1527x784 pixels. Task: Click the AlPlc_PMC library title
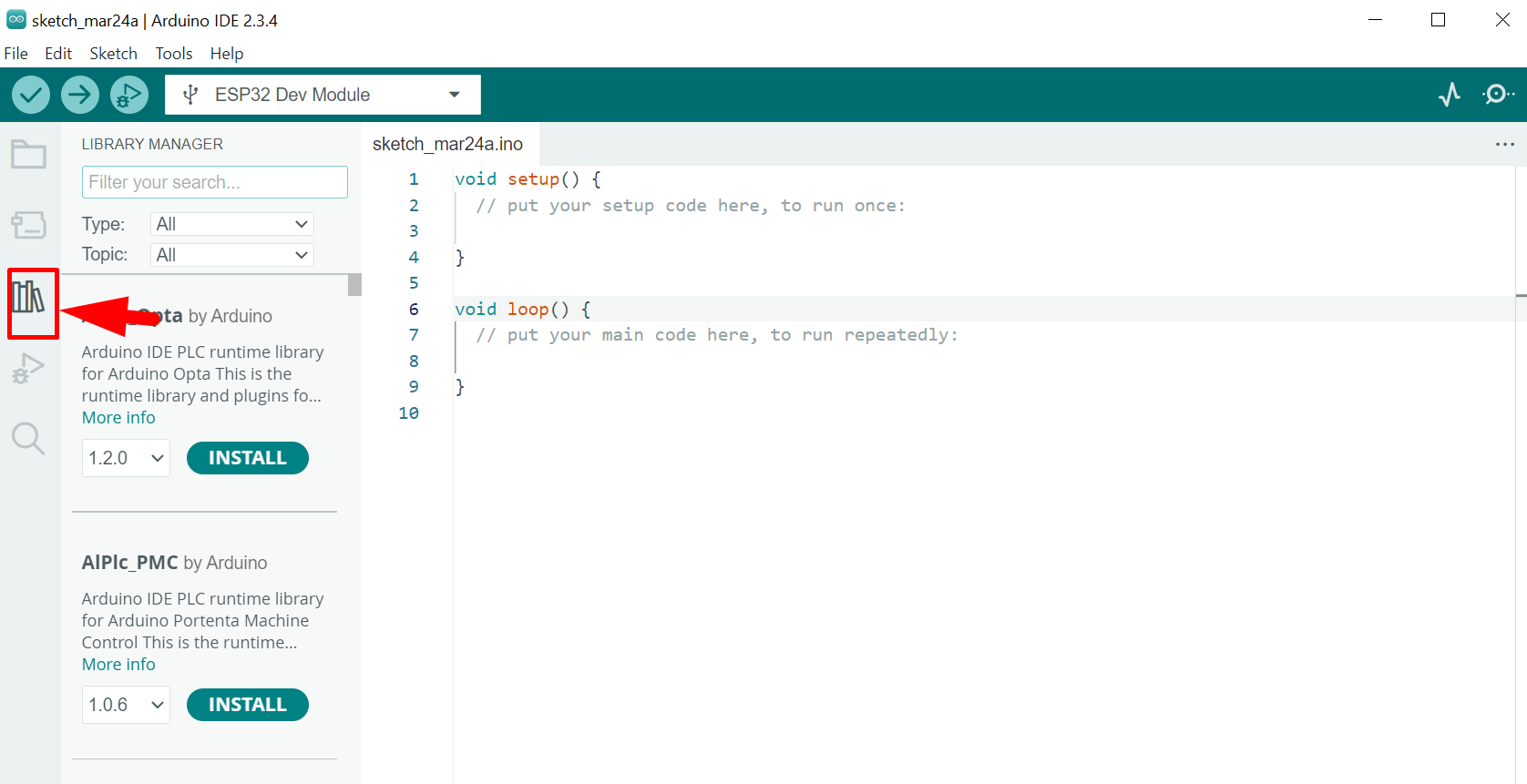point(130,563)
